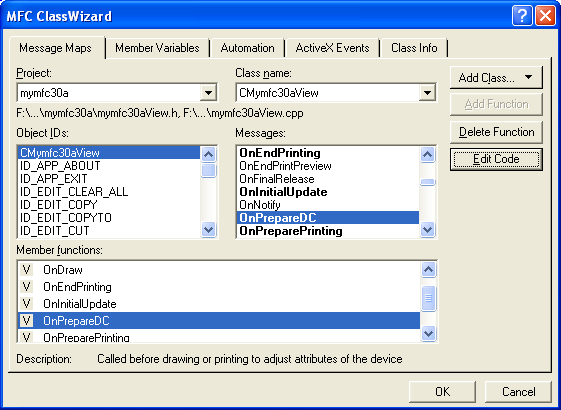Image resolution: width=561 pixels, height=410 pixels.
Task: Select the Message Maps tab
Action: tap(56, 48)
